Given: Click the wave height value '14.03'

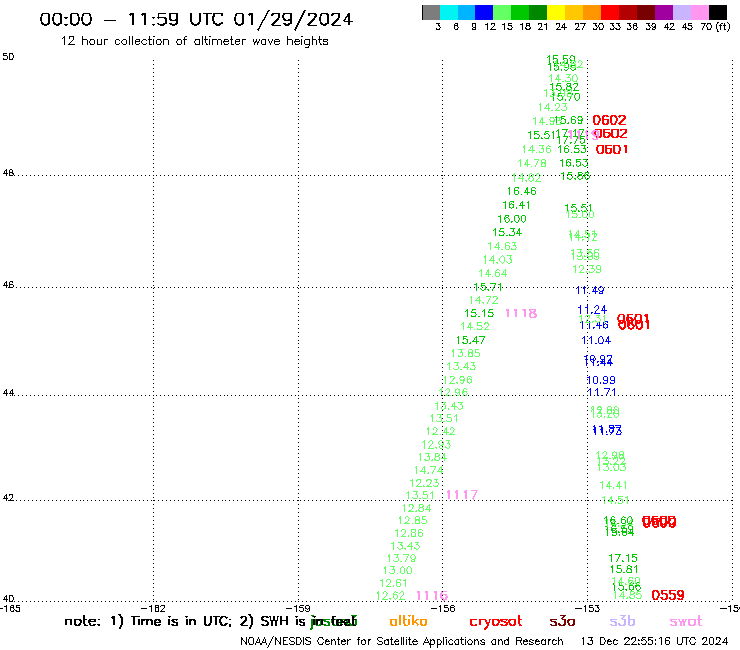Looking at the screenshot, I should point(497,260).
